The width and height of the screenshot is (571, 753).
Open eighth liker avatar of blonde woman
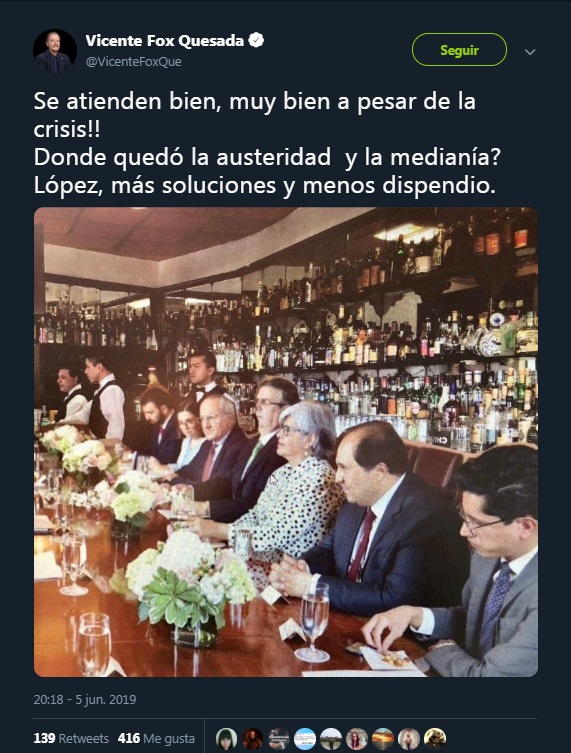click(409, 739)
